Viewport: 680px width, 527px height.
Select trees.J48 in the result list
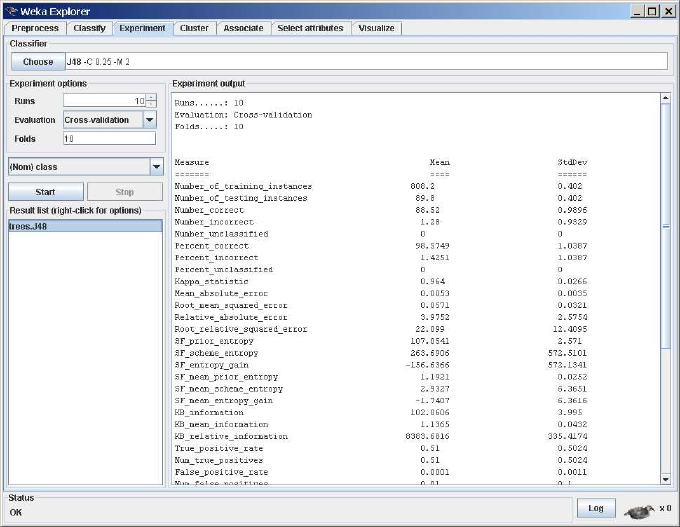pyautogui.click(x=85, y=226)
